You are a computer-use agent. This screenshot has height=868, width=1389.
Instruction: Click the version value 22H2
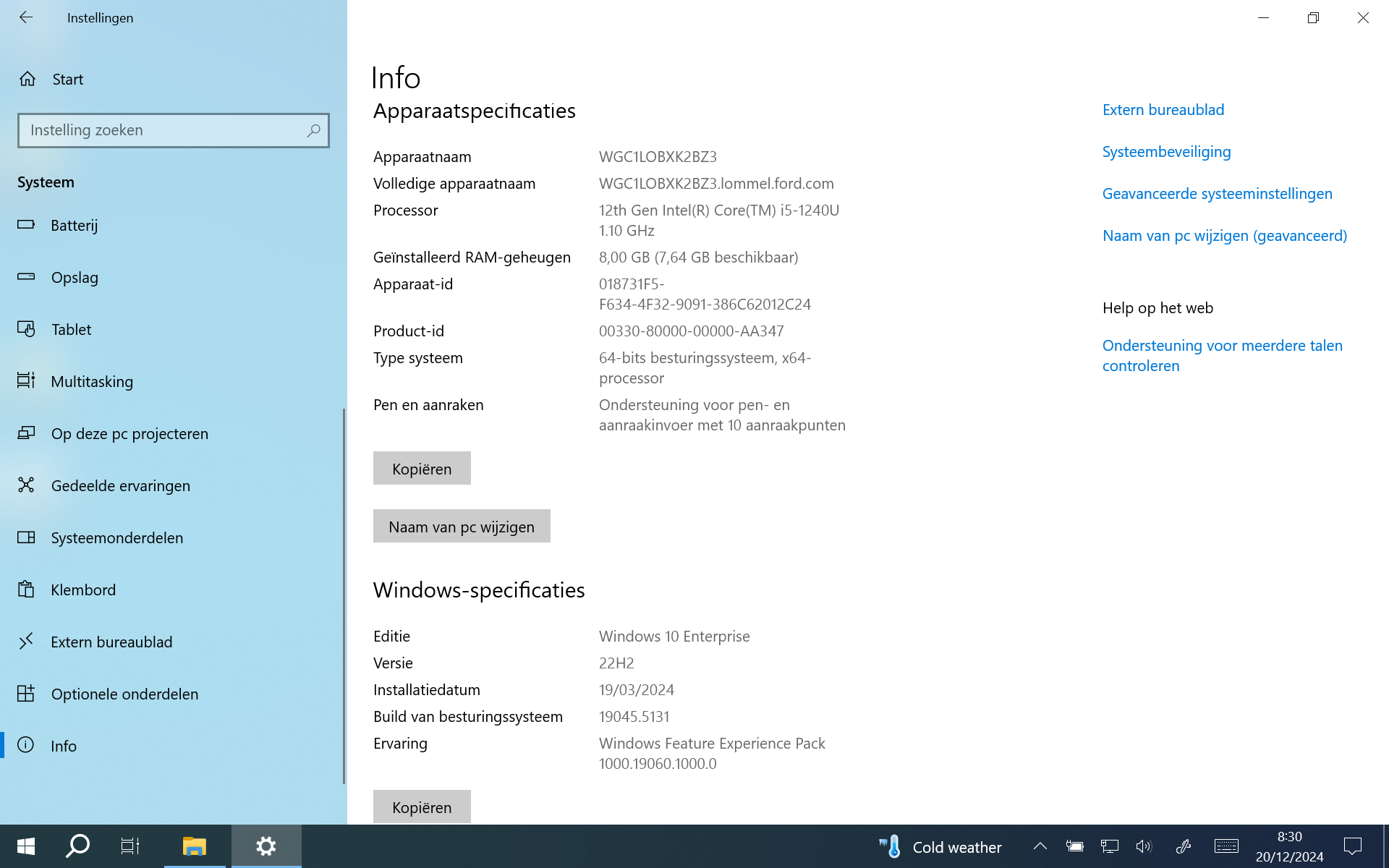click(x=616, y=663)
